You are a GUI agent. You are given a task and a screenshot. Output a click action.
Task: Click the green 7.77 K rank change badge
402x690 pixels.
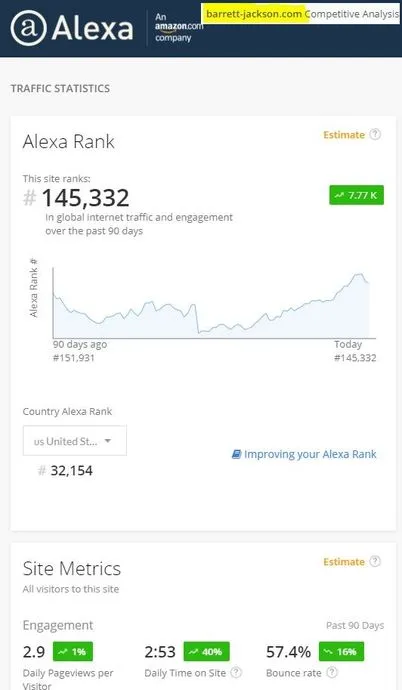pos(357,195)
